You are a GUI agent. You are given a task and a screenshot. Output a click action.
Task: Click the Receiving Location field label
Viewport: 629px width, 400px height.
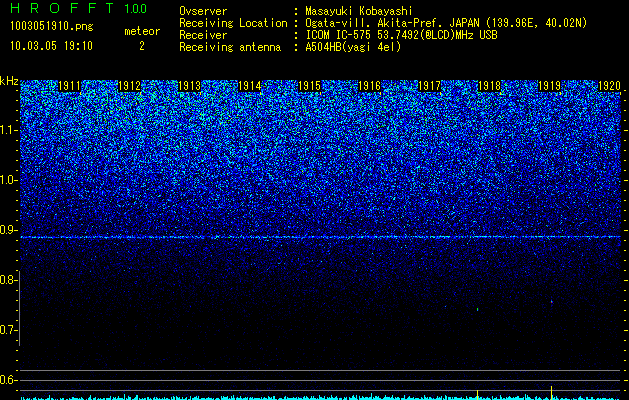[233, 23]
